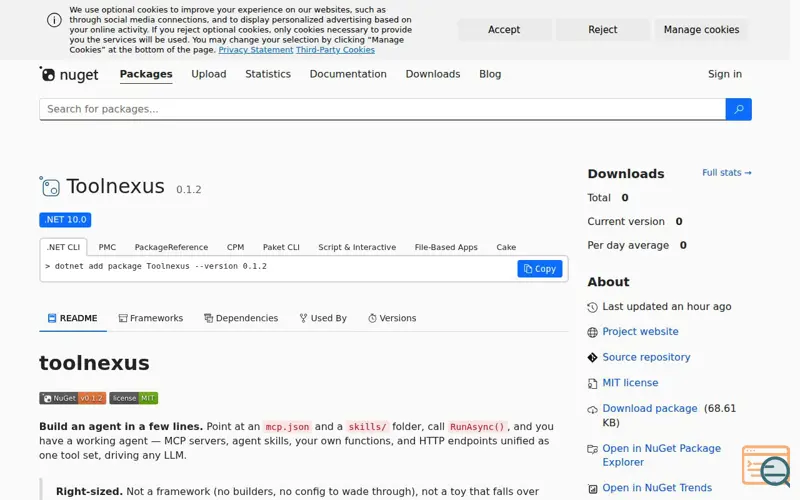Click the license MIT badge

point(134,398)
